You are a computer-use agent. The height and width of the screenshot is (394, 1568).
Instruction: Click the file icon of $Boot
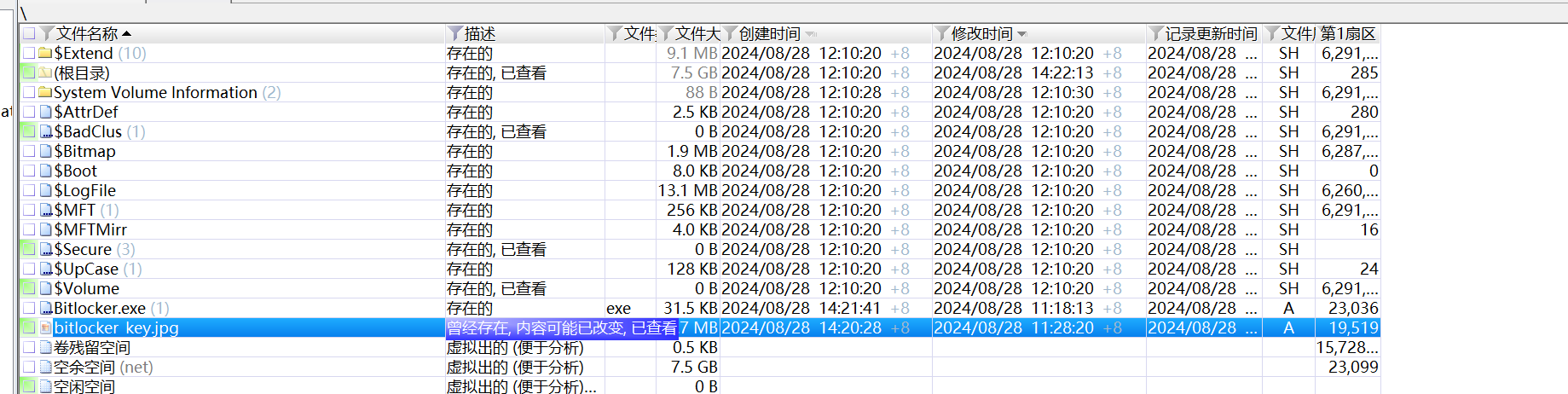point(46,171)
